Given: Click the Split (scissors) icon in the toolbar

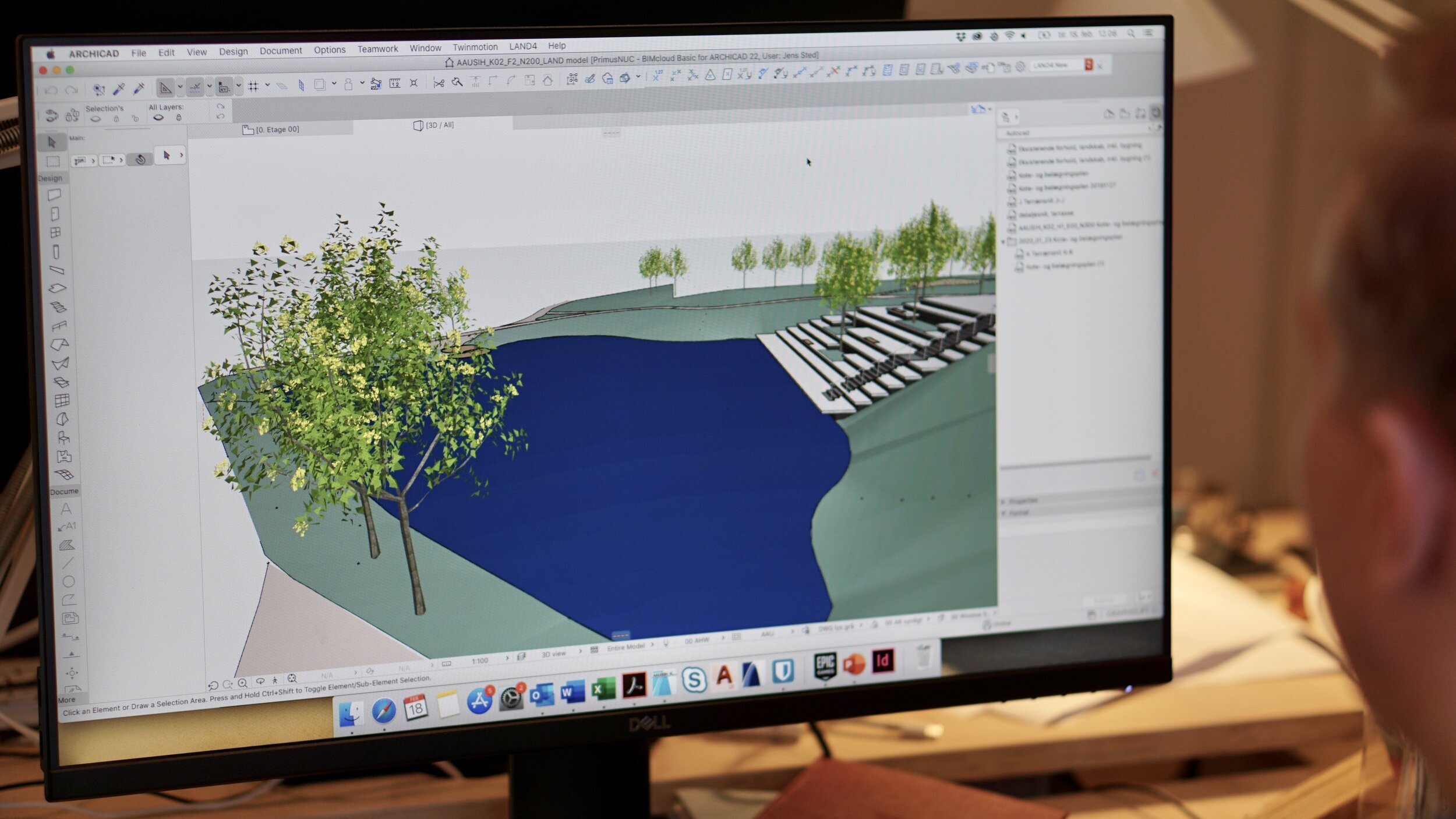Looking at the screenshot, I should (439, 83).
